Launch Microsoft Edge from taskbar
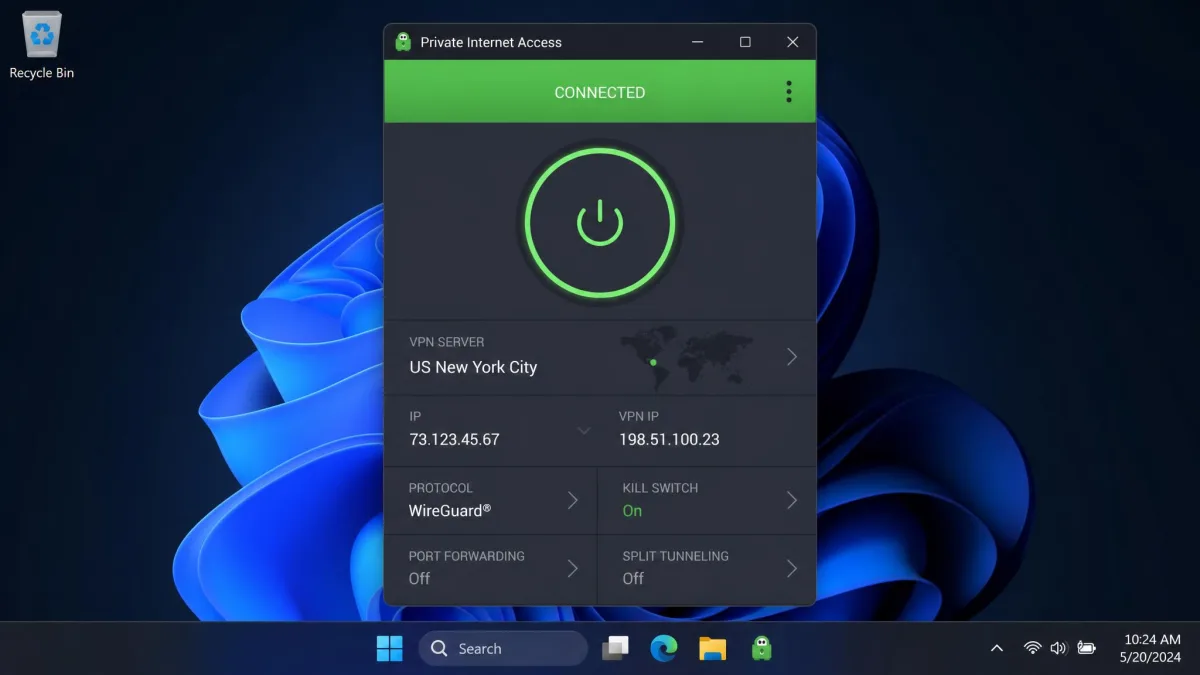 pos(663,648)
